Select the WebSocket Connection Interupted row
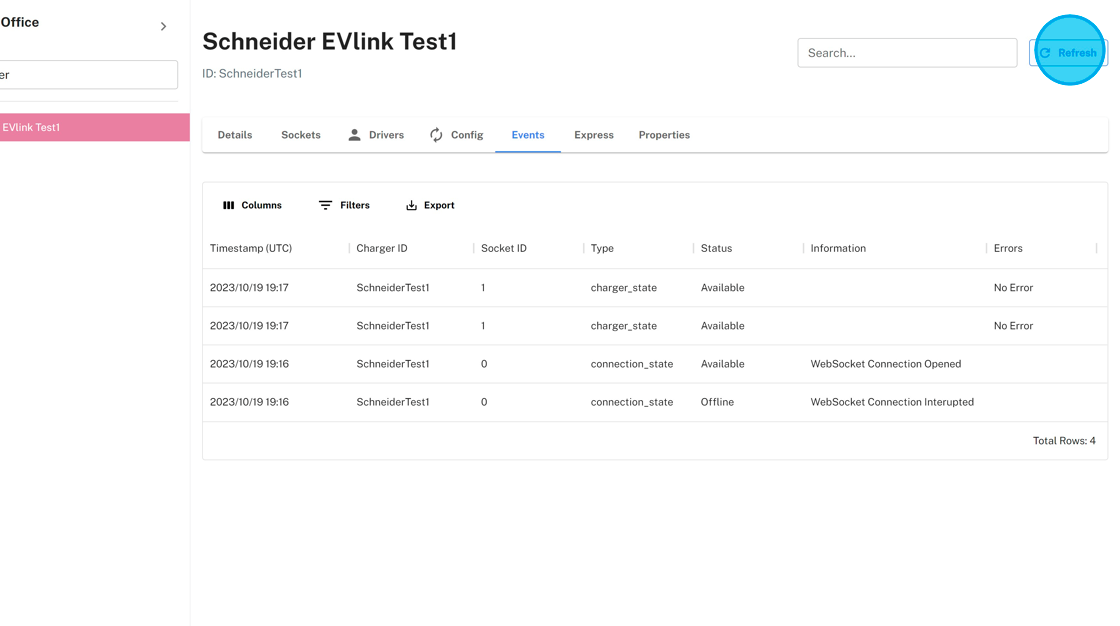 pos(891,402)
